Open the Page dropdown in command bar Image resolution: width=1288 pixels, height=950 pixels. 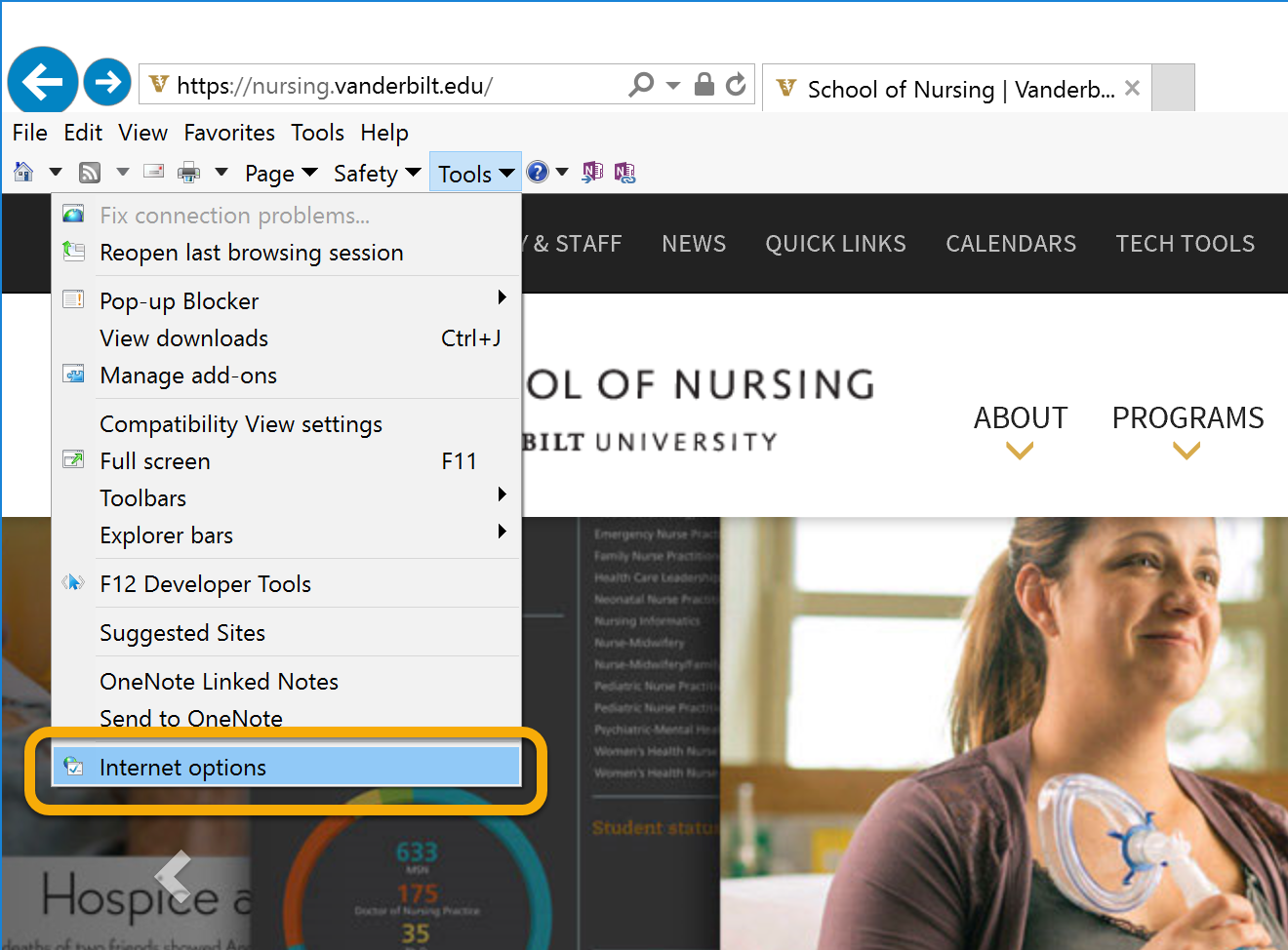(x=281, y=174)
